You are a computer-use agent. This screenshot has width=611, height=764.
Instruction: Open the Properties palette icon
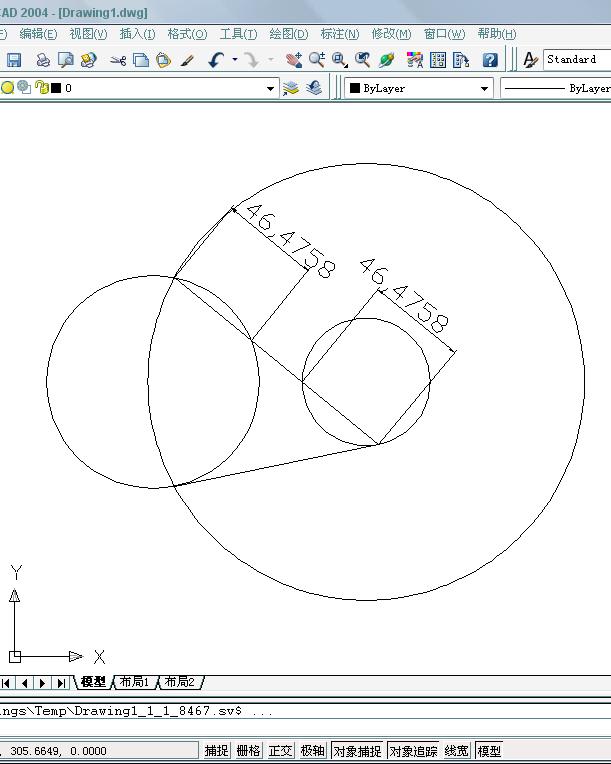click(x=415, y=60)
